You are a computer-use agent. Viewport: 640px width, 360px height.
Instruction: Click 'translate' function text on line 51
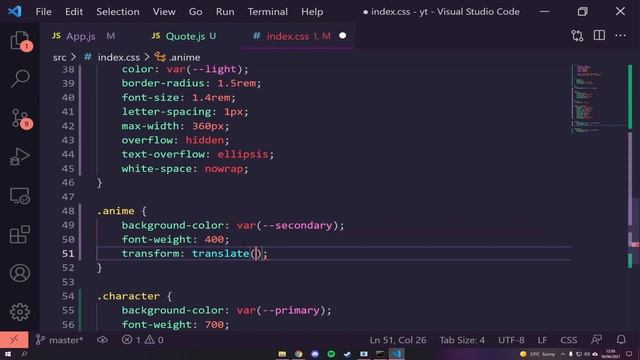pos(220,253)
